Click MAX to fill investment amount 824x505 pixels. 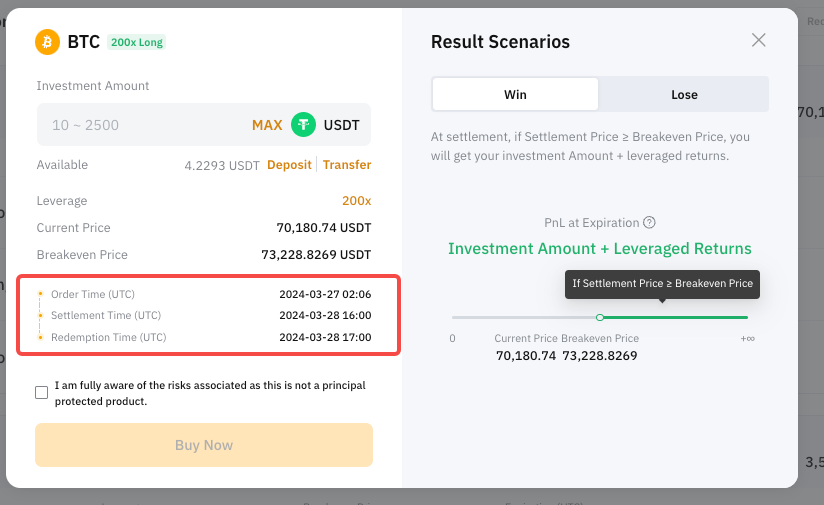(267, 125)
